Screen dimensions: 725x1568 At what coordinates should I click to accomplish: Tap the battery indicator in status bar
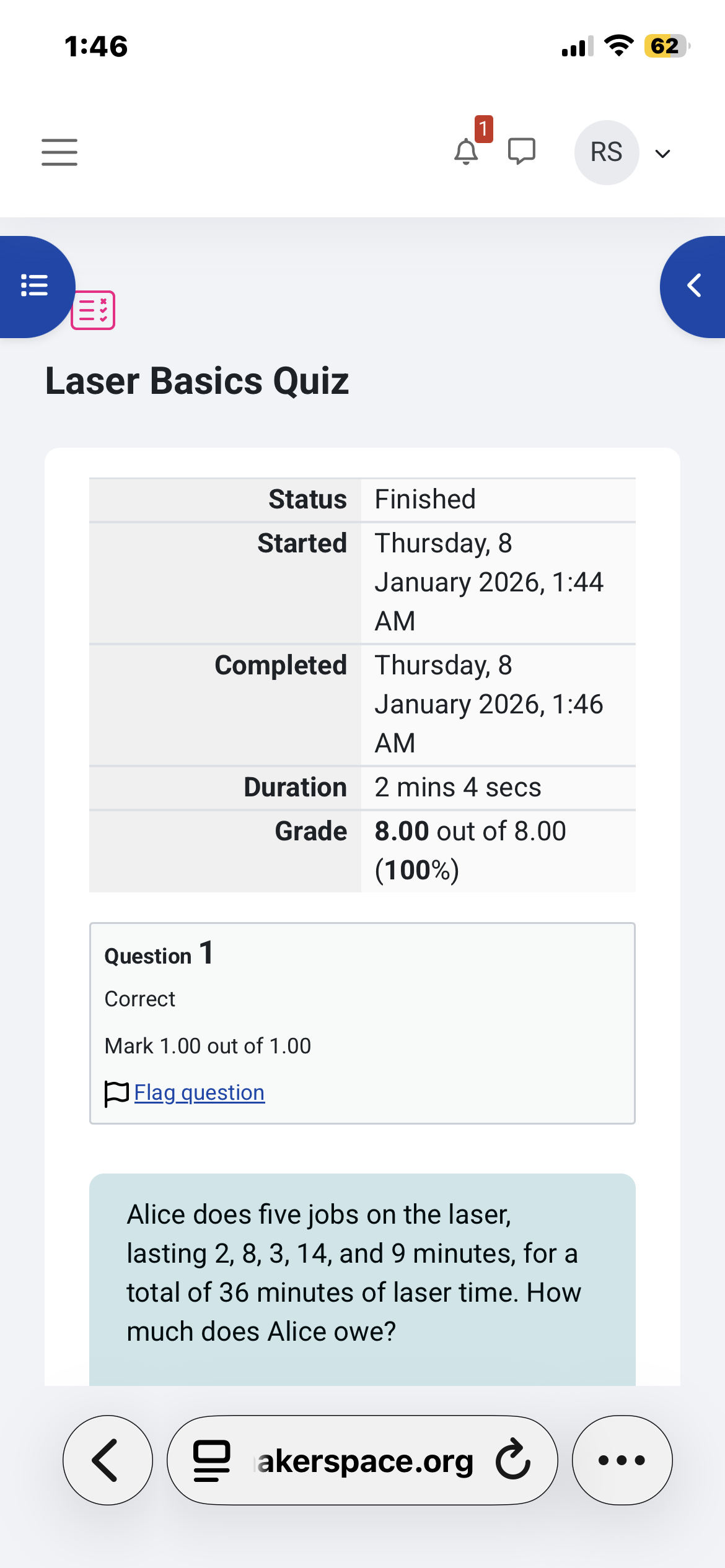(x=667, y=46)
